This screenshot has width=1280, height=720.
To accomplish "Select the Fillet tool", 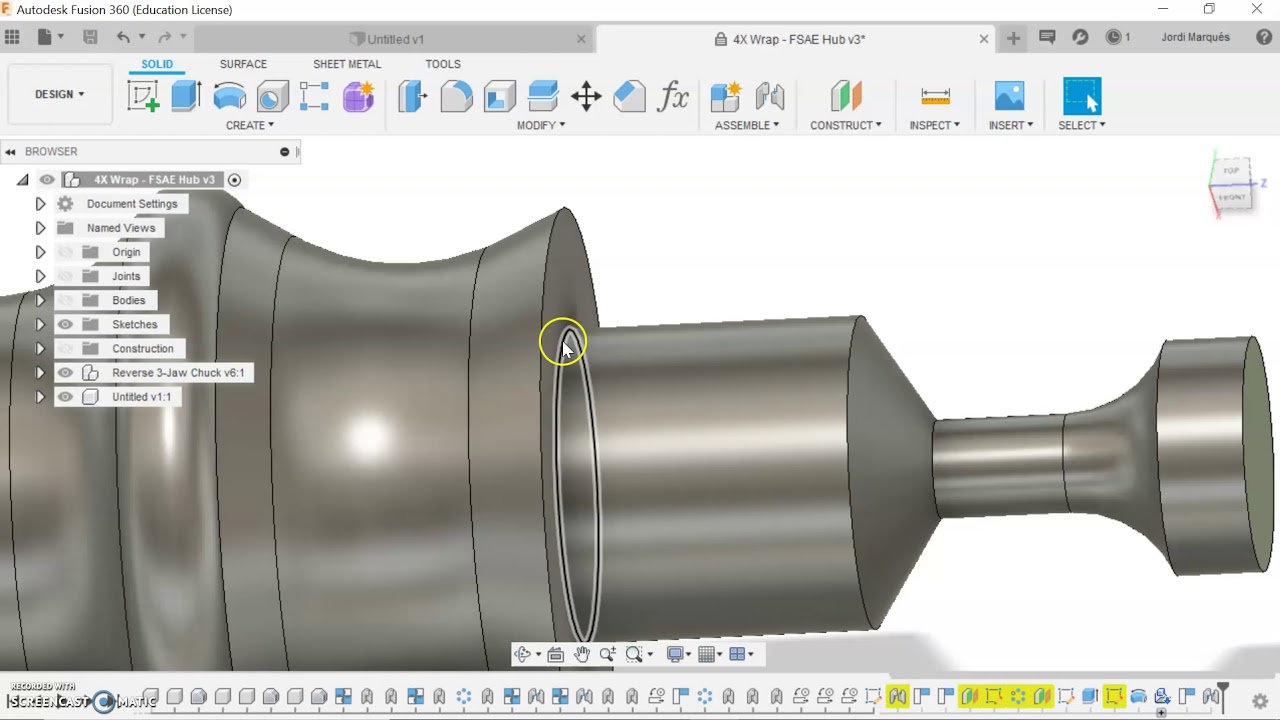I will click(x=456, y=96).
